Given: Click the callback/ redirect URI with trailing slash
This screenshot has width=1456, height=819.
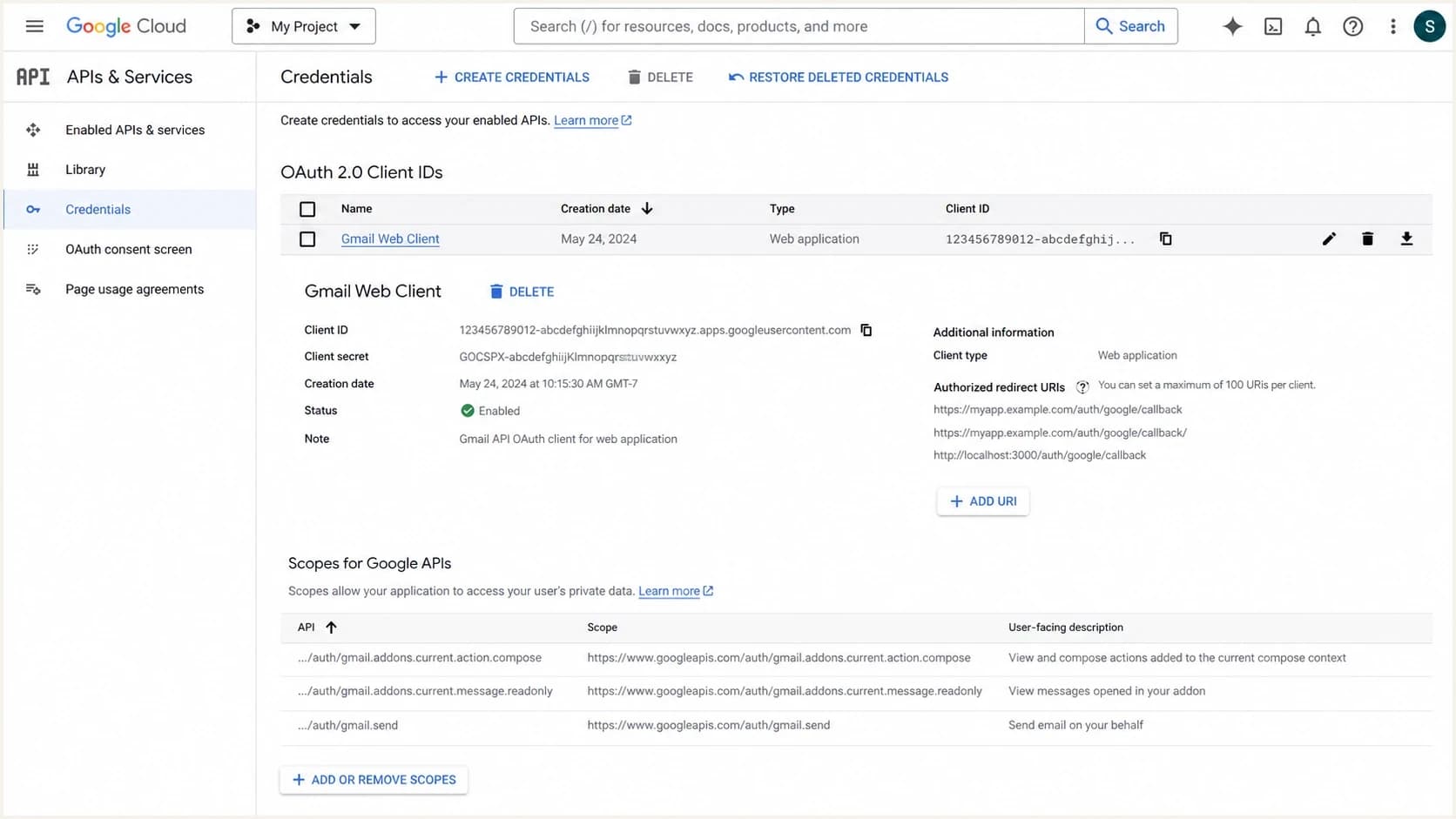Looking at the screenshot, I should click(x=1060, y=433).
